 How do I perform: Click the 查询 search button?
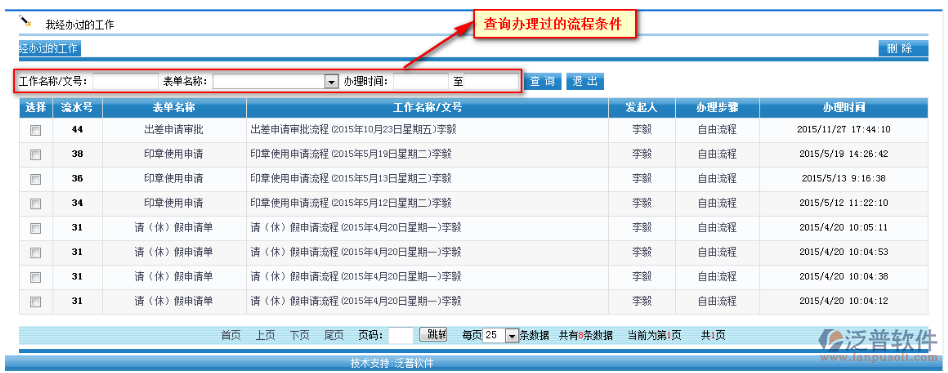(542, 82)
